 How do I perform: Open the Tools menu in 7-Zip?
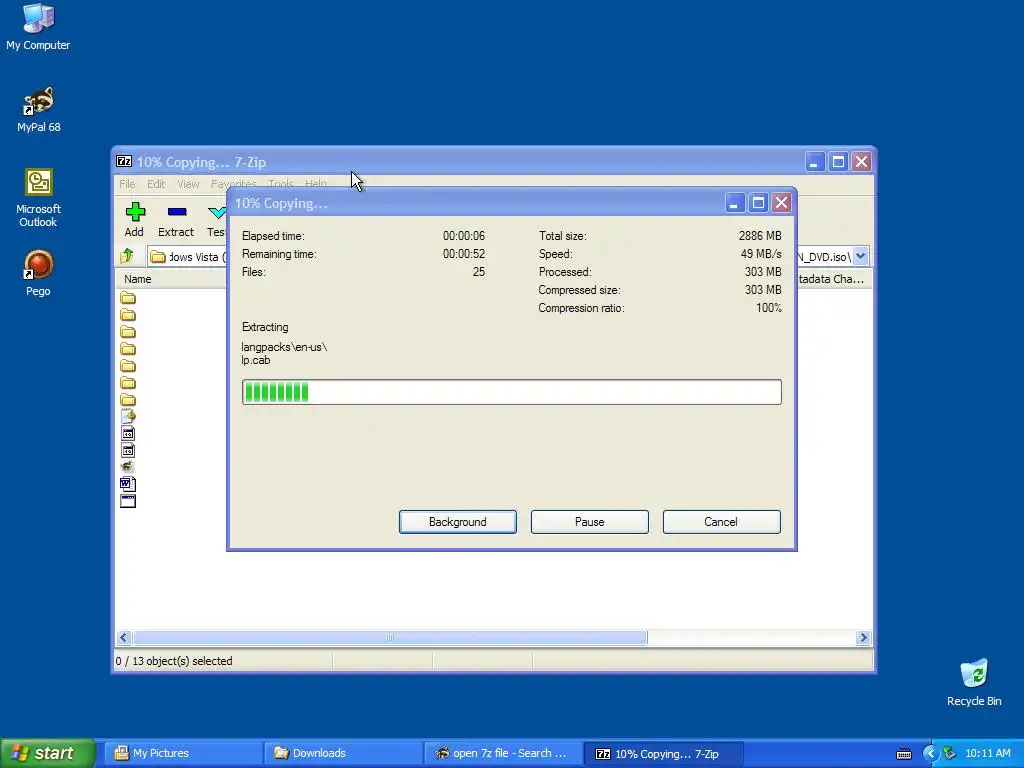[x=281, y=184]
